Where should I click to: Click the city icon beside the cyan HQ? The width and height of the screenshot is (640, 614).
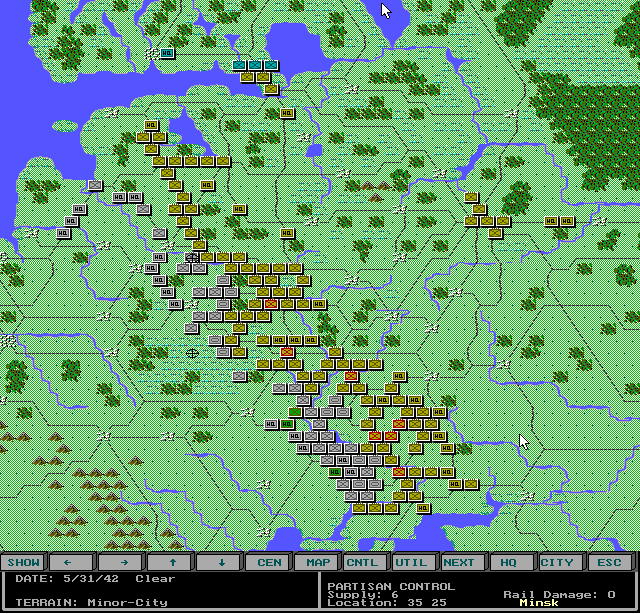pos(152,53)
